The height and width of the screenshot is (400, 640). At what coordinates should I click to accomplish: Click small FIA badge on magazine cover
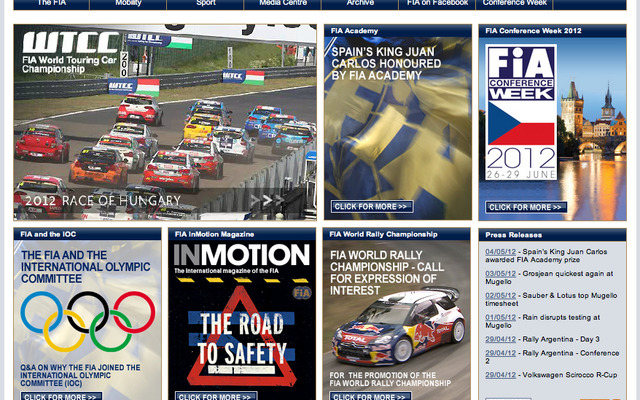click(302, 293)
